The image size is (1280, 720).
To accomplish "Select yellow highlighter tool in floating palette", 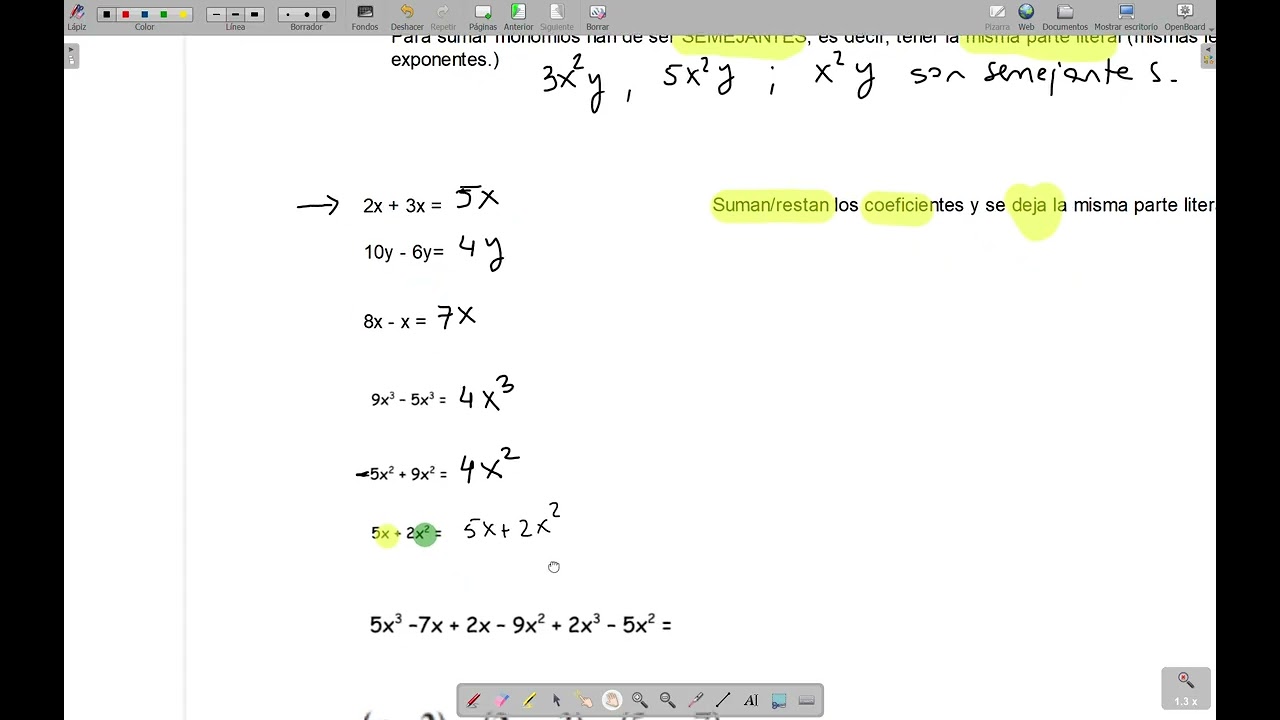I will (529, 700).
